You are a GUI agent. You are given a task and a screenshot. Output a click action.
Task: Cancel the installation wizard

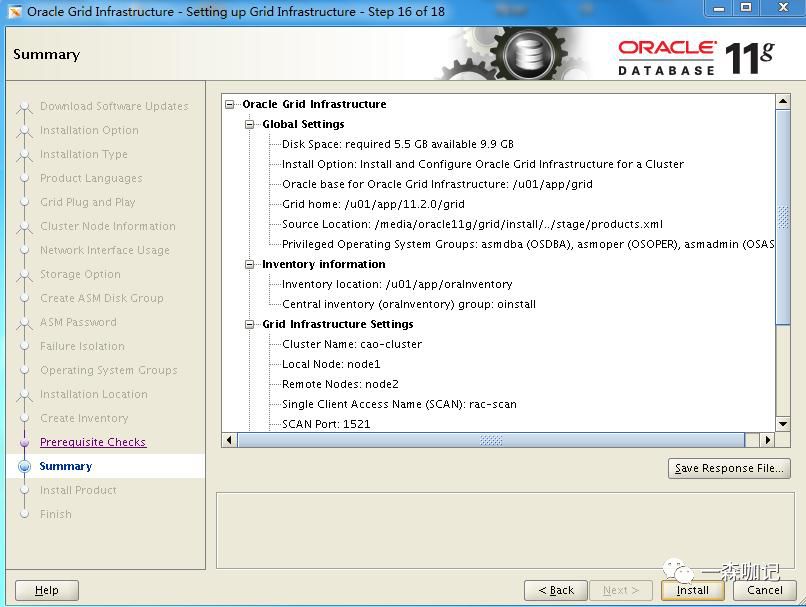(764, 590)
